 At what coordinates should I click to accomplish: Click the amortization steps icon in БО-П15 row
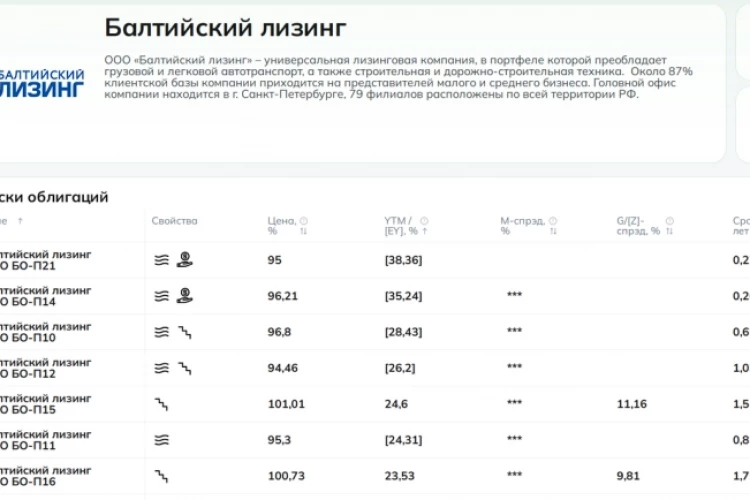(161, 404)
